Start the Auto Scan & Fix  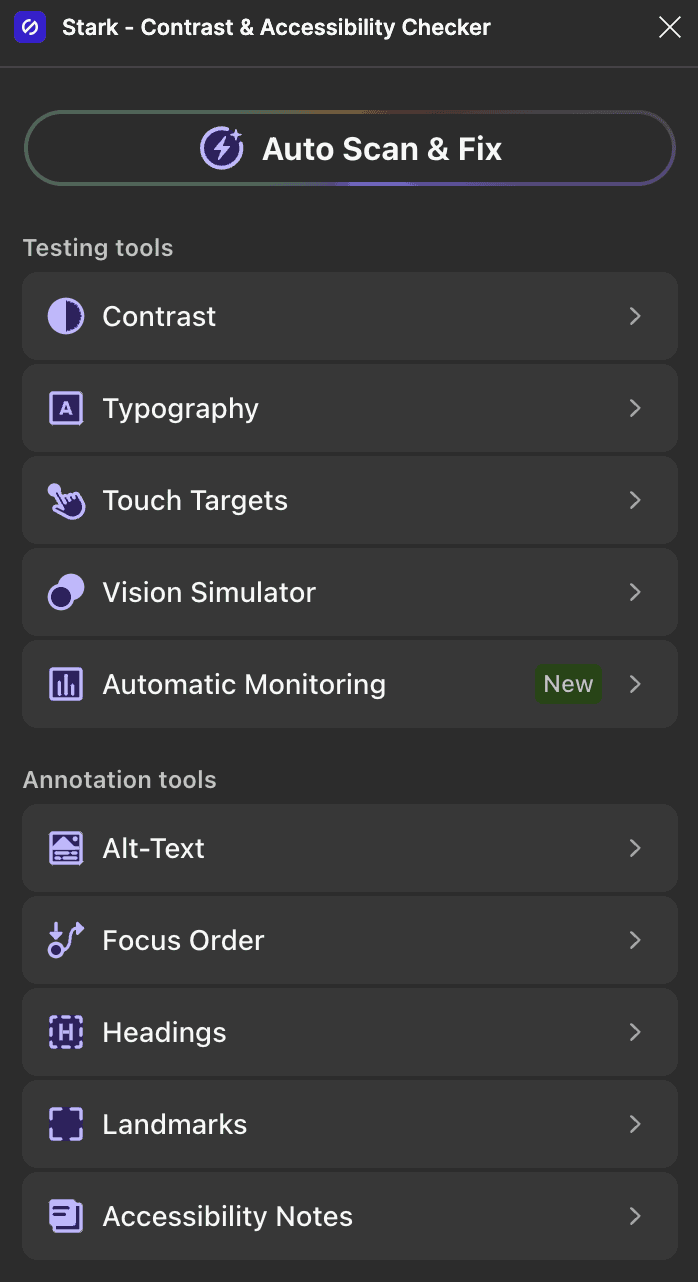(350, 148)
